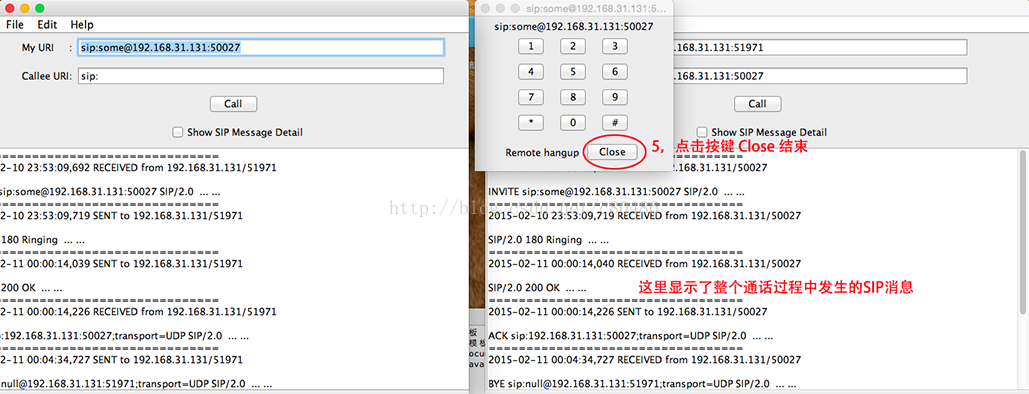Click dial pad label 'sip:some@192.168.31.131:50027'
The width and height of the screenshot is (1029, 394).
click(574, 27)
